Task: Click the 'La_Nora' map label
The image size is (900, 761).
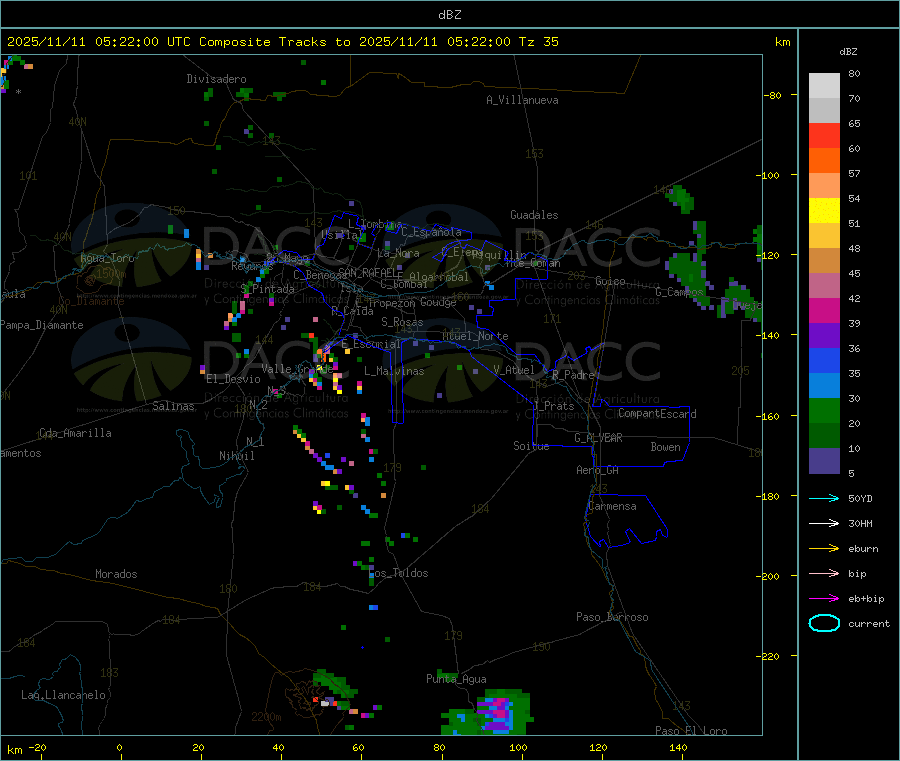Action: pyautogui.click(x=398, y=253)
